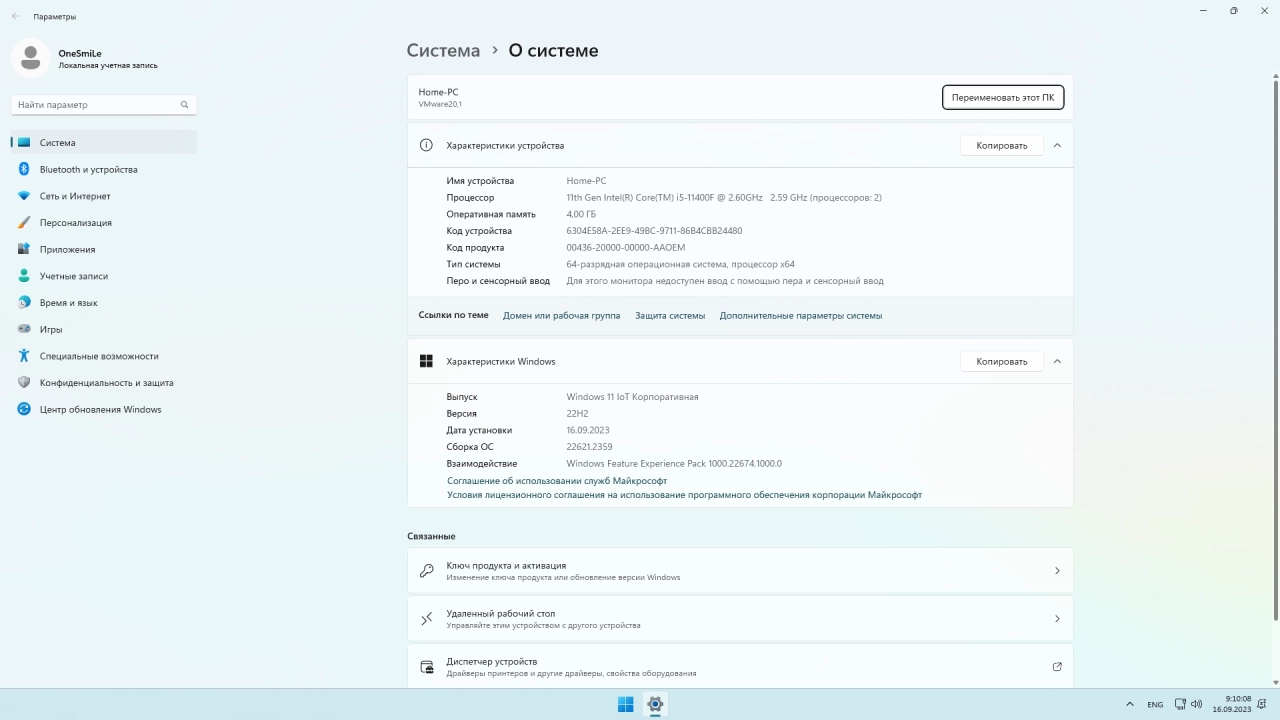Open Персонализация settings page
The image size is (1280, 720).
click(104, 223)
